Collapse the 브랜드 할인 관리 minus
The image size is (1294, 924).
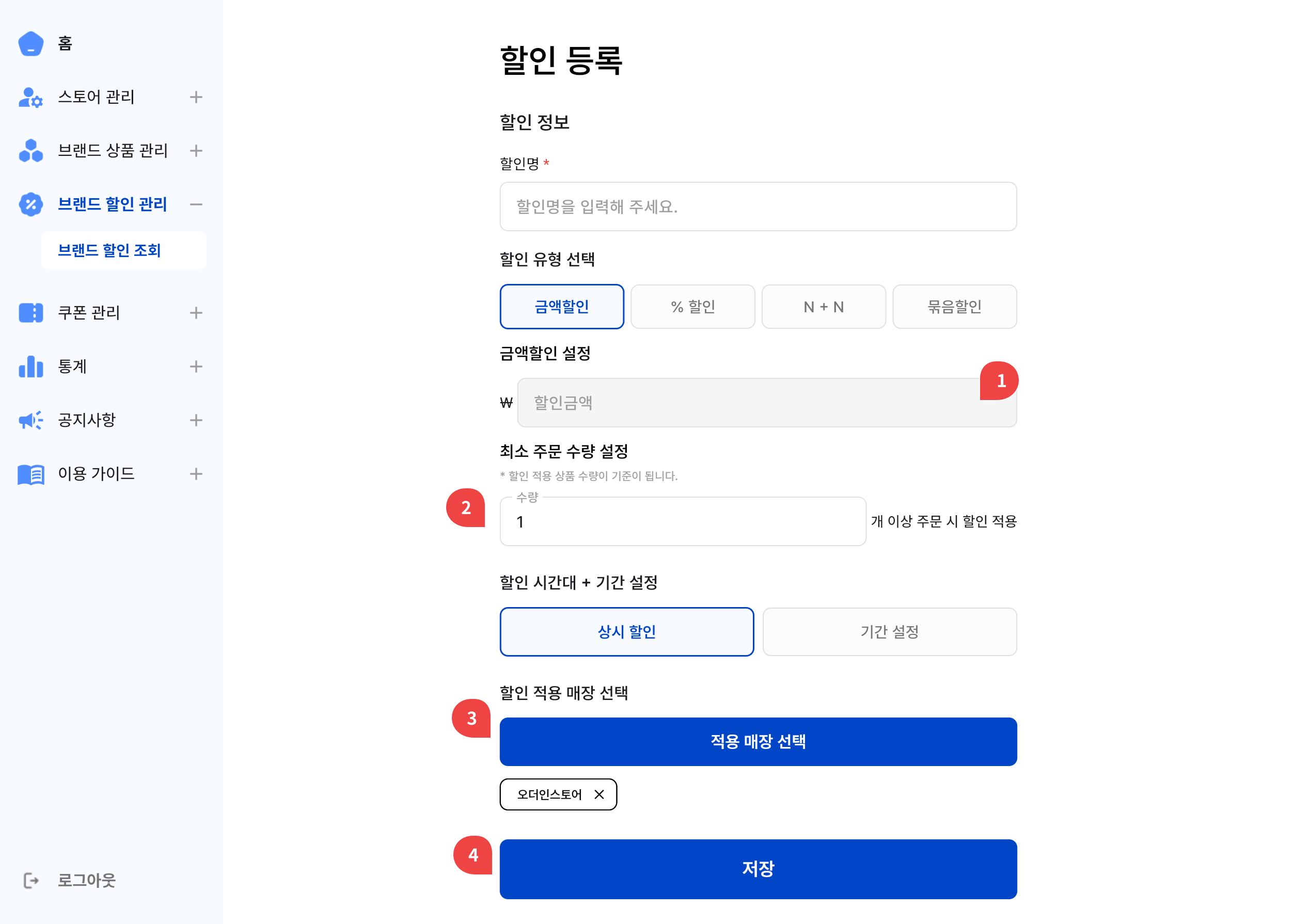(x=196, y=204)
